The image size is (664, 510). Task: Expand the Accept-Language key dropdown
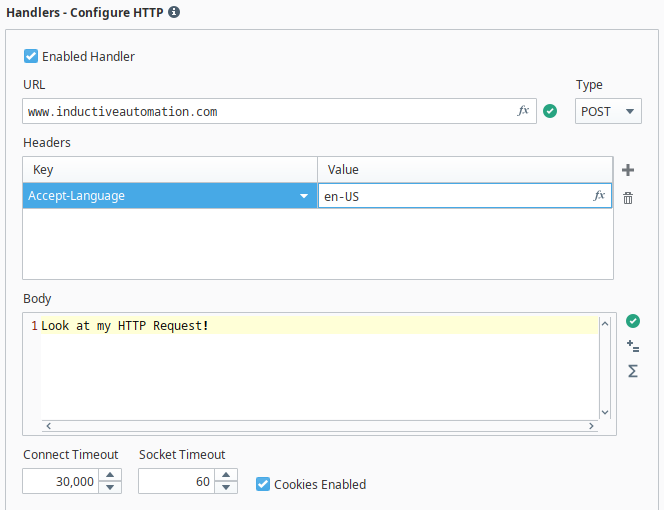coord(304,196)
